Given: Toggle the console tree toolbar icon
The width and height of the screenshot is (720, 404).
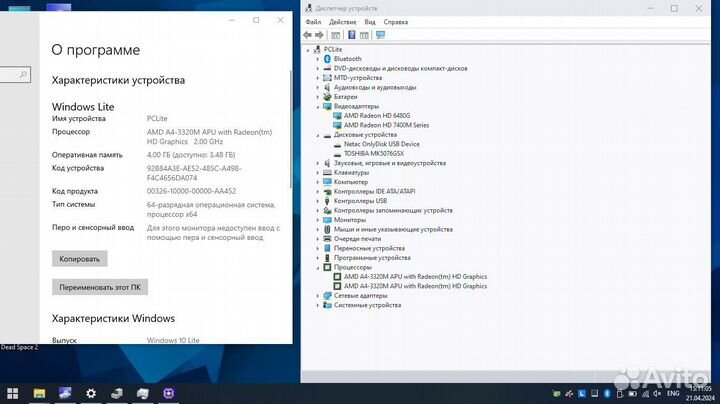Looking at the screenshot, I should click(336, 35).
